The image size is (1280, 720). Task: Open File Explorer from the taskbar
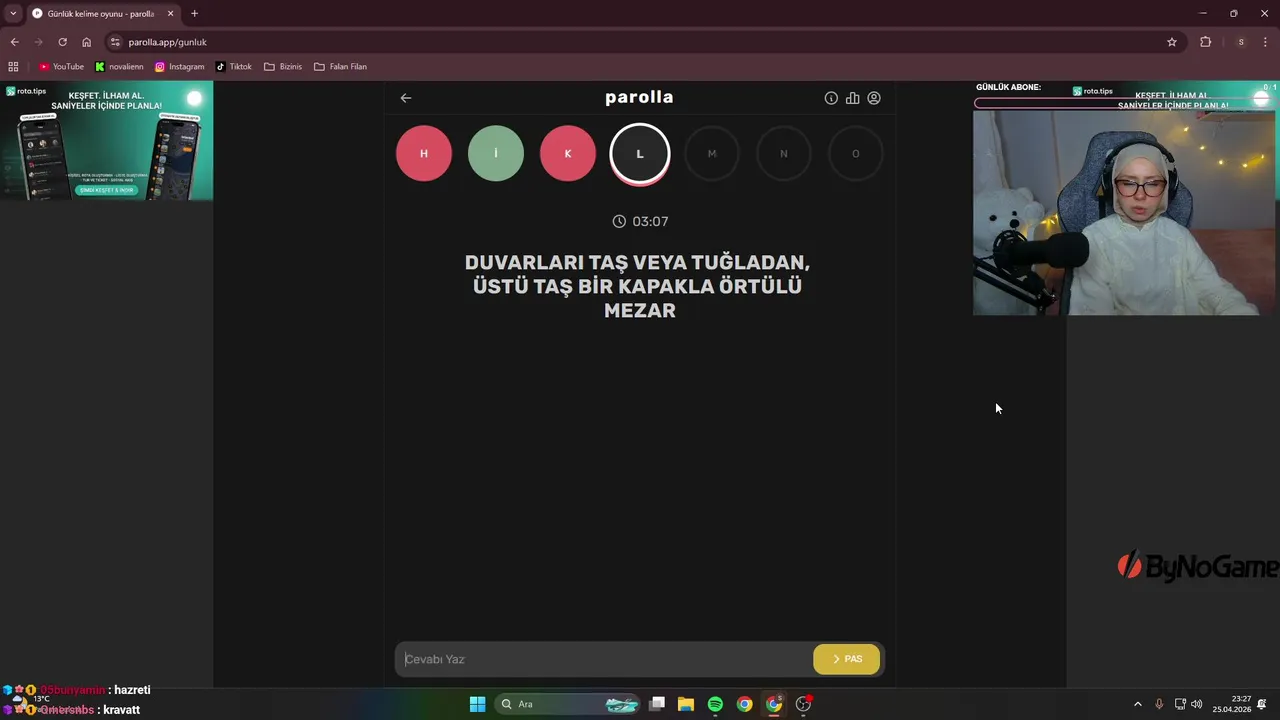[x=686, y=704]
